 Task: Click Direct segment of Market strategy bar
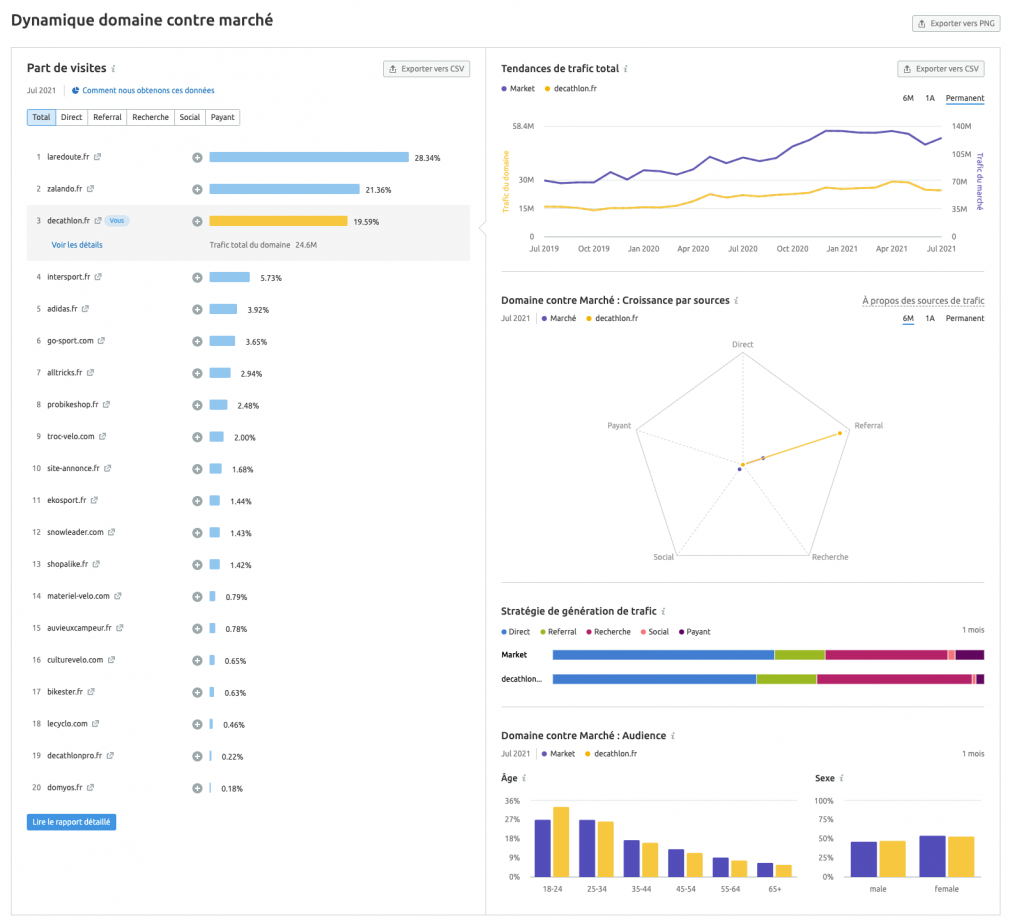point(663,655)
